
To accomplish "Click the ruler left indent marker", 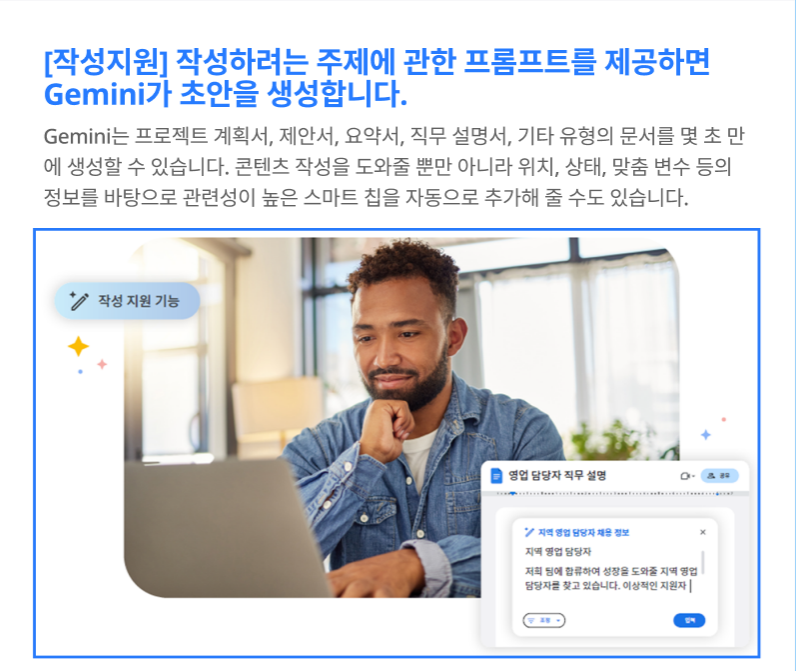I will [513, 493].
